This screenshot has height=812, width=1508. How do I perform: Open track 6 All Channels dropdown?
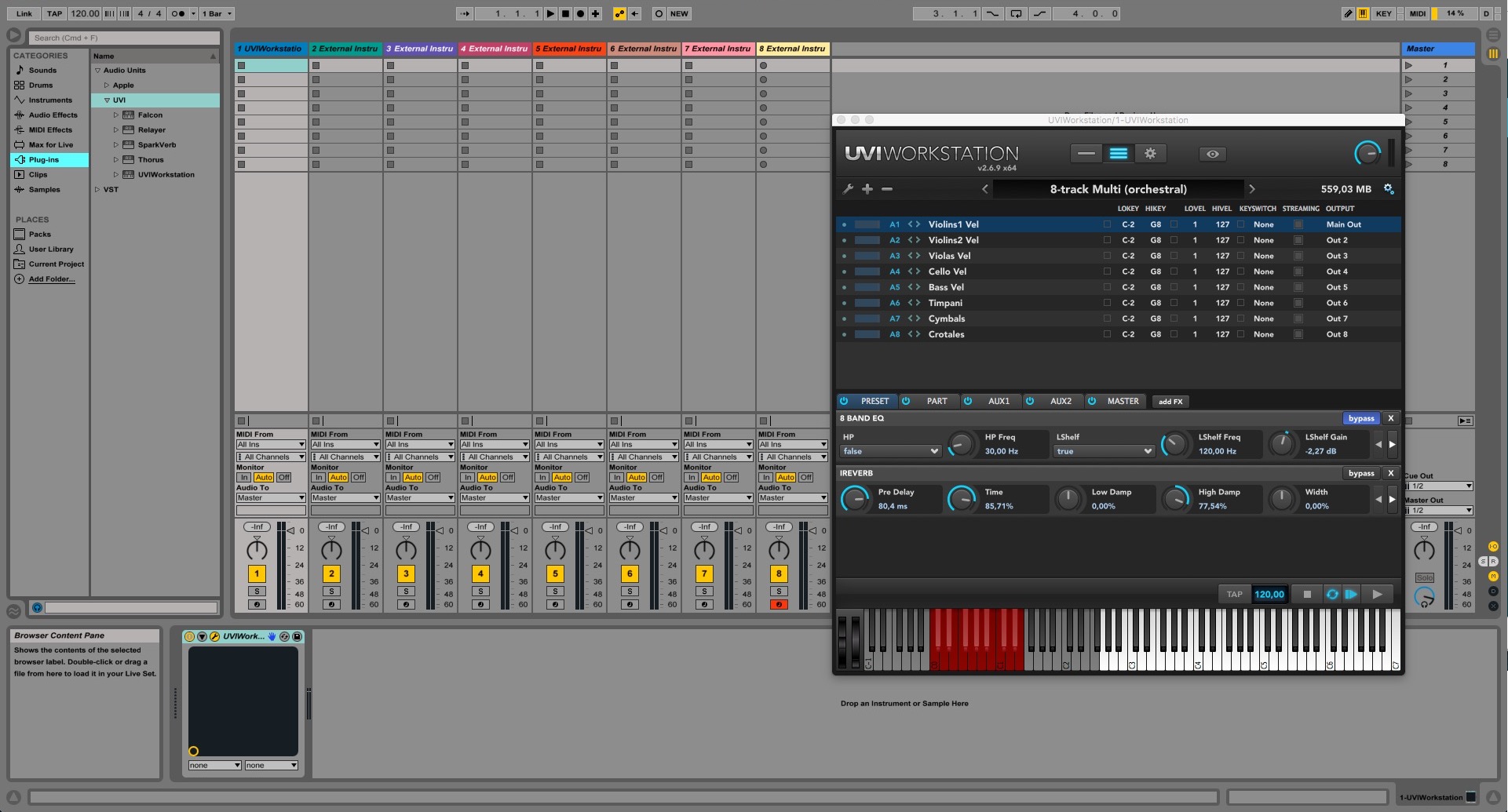click(644, 457)
